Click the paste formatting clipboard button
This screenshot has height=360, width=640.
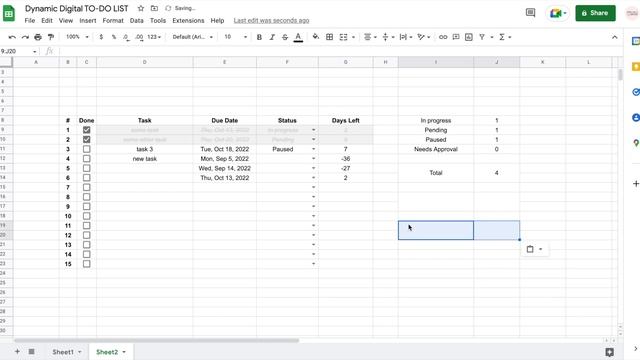[530, 249]
